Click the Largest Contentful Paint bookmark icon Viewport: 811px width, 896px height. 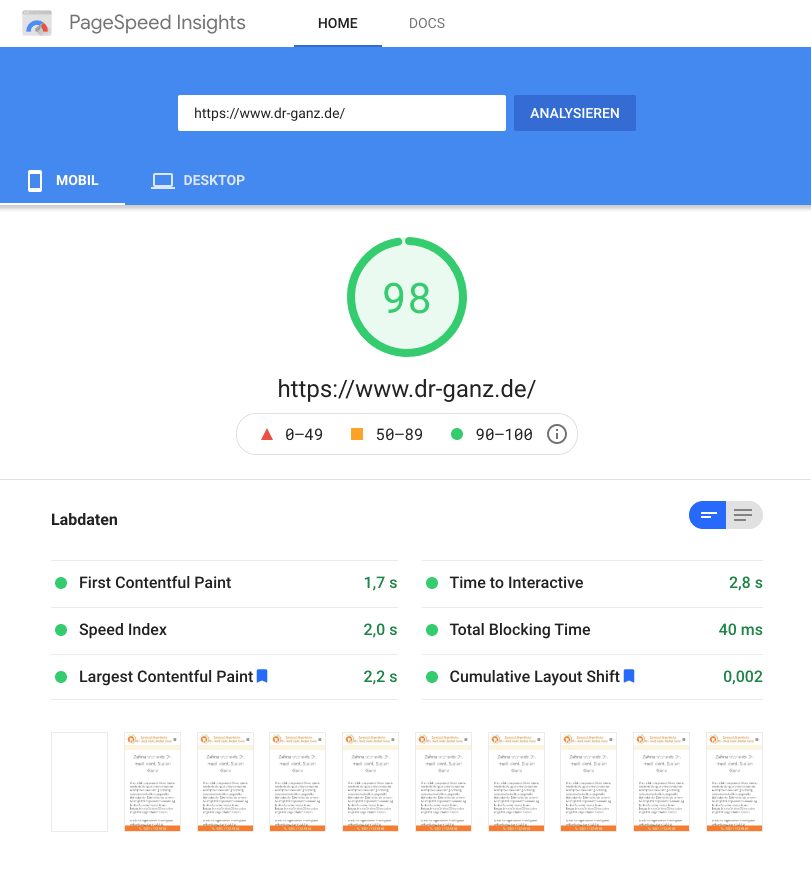point(262,676)
